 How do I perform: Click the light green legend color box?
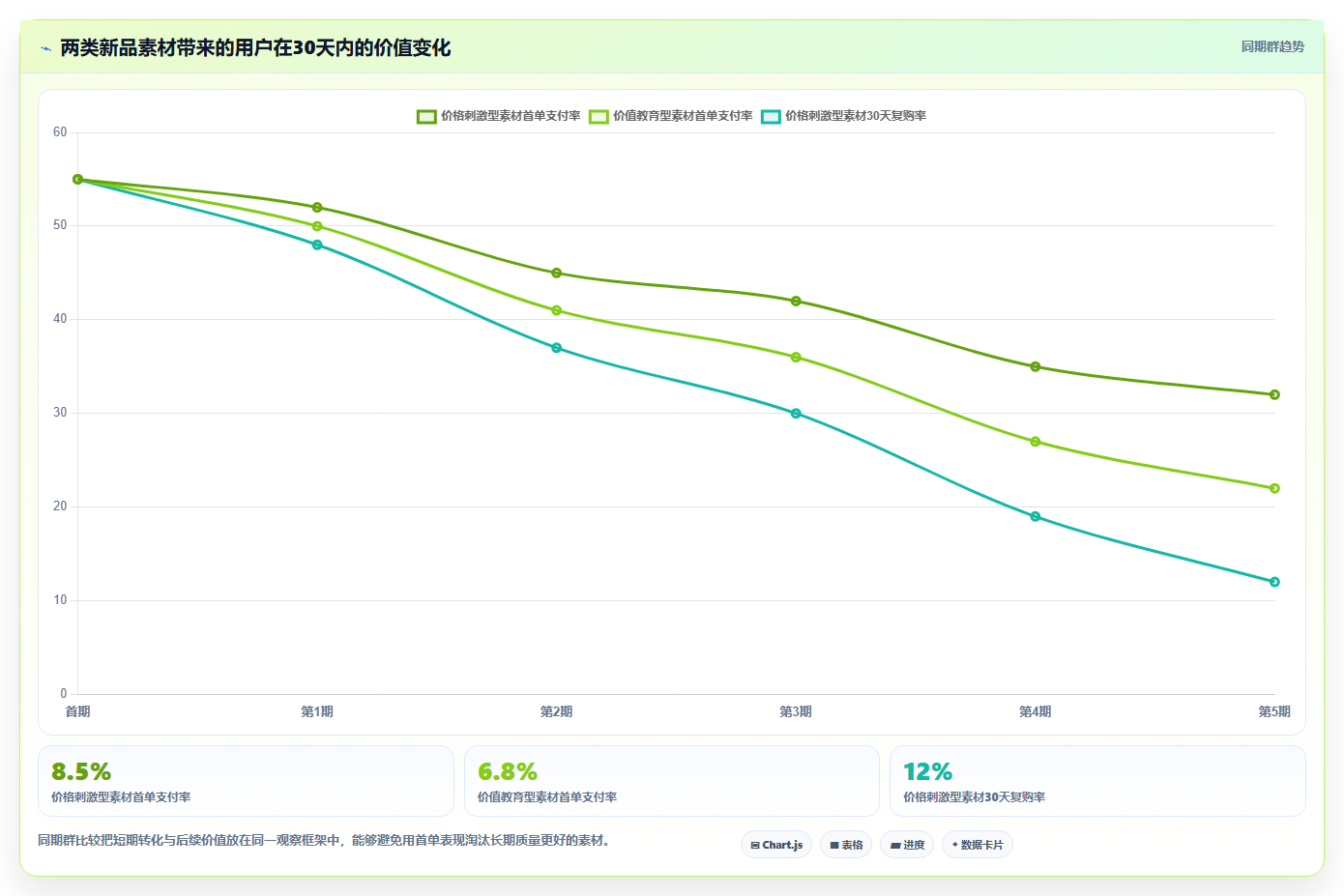(599, 117)
